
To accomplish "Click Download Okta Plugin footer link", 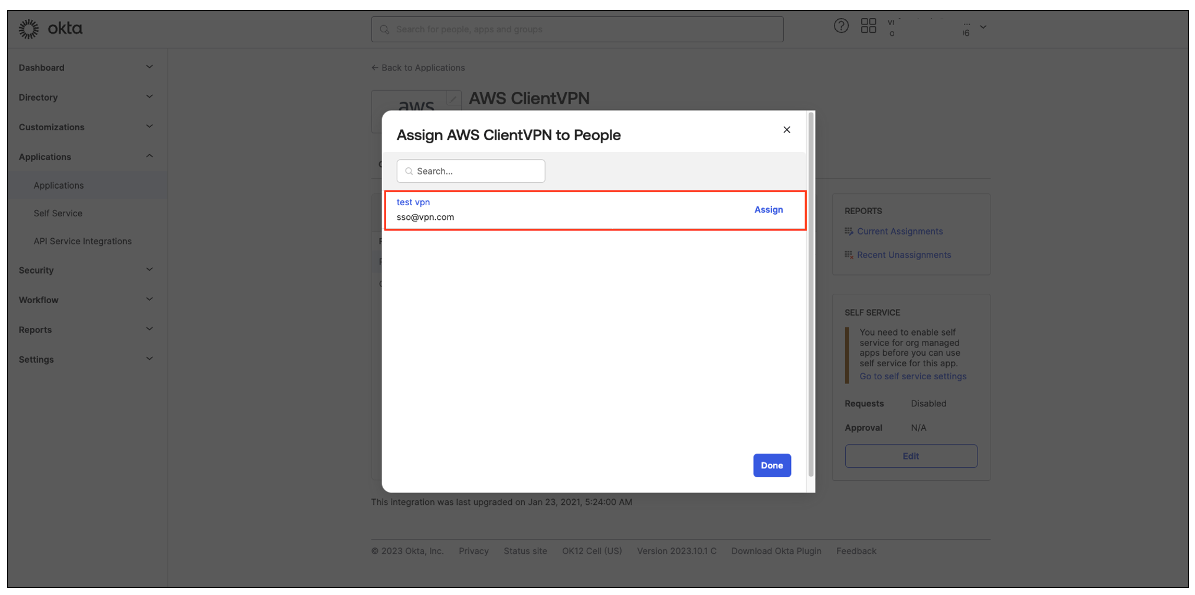I will coord(776,551).
